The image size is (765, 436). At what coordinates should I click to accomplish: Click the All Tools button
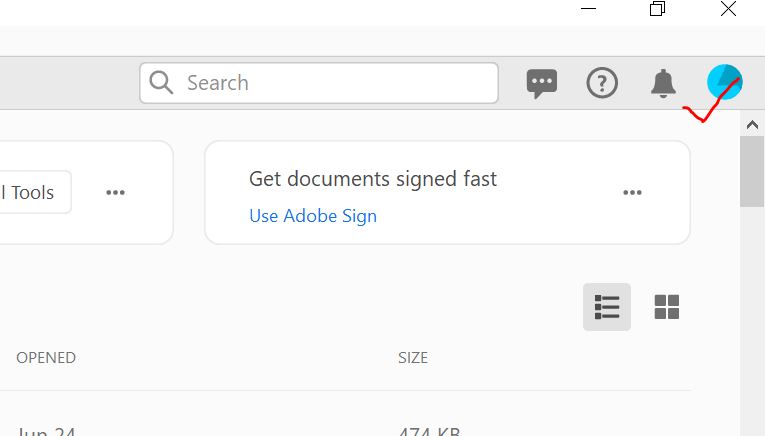coord(30,192)
